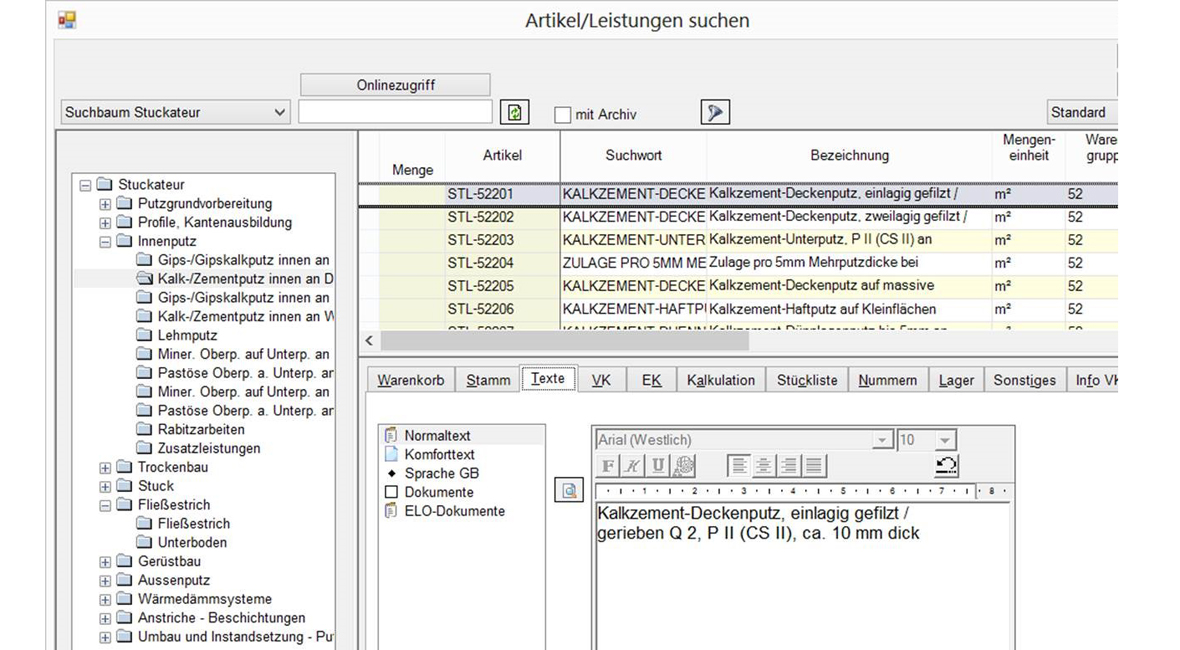Image resolution: width=1180 pixels, height=650 pixels.
Task: Center-align the article text
Action: [764, 466]
